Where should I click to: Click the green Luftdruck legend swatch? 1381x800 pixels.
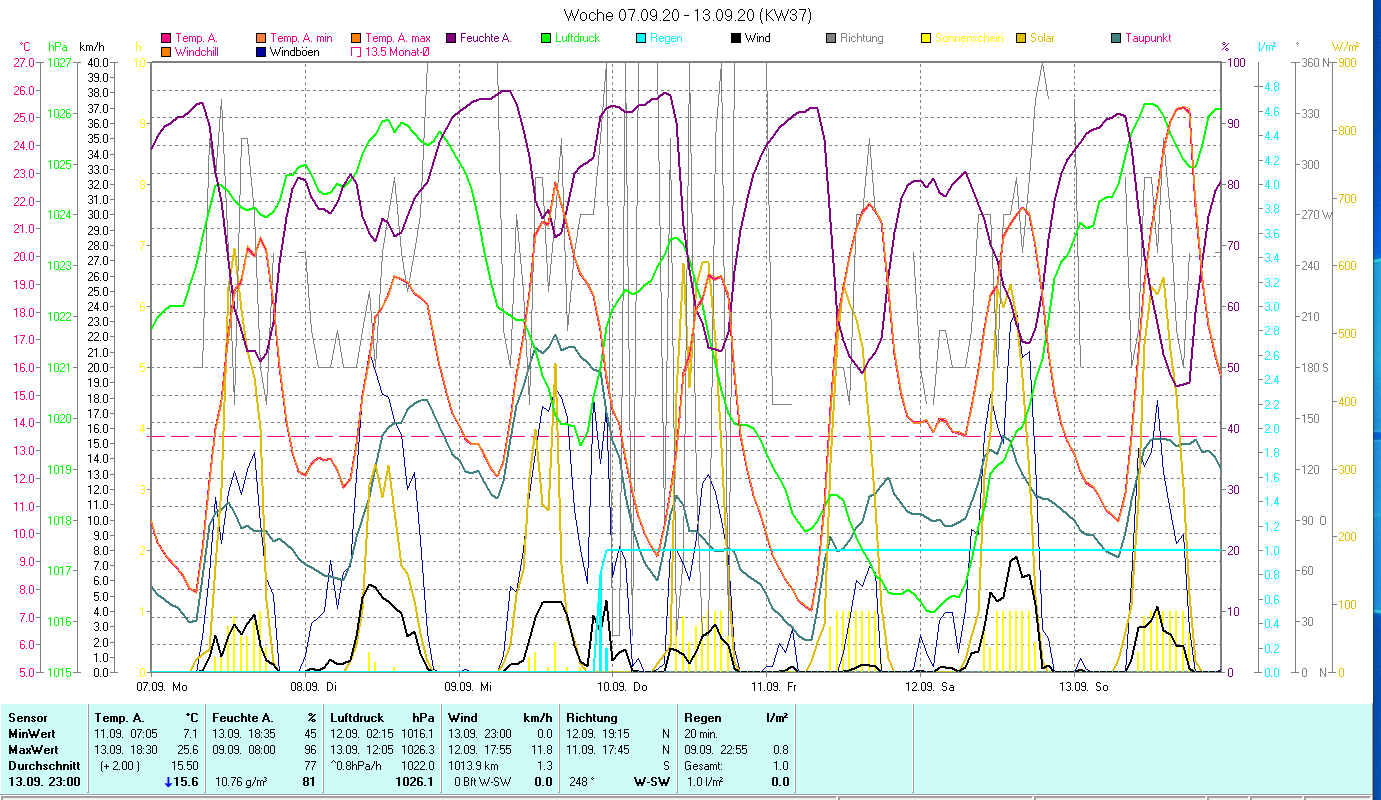546,38
